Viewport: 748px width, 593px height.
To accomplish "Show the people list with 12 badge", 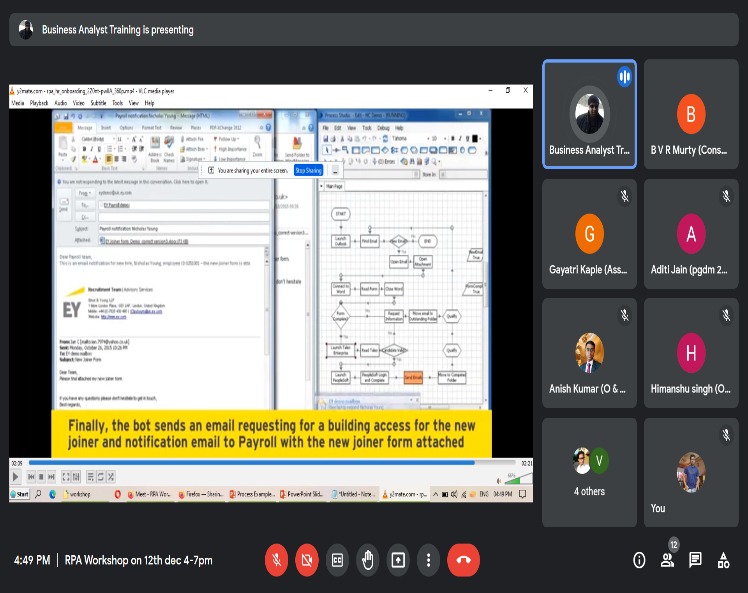I will click(667, 560).
